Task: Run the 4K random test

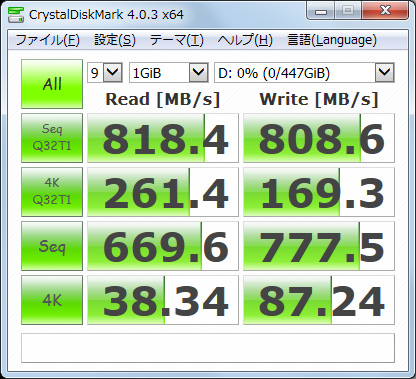Action: 52,300
